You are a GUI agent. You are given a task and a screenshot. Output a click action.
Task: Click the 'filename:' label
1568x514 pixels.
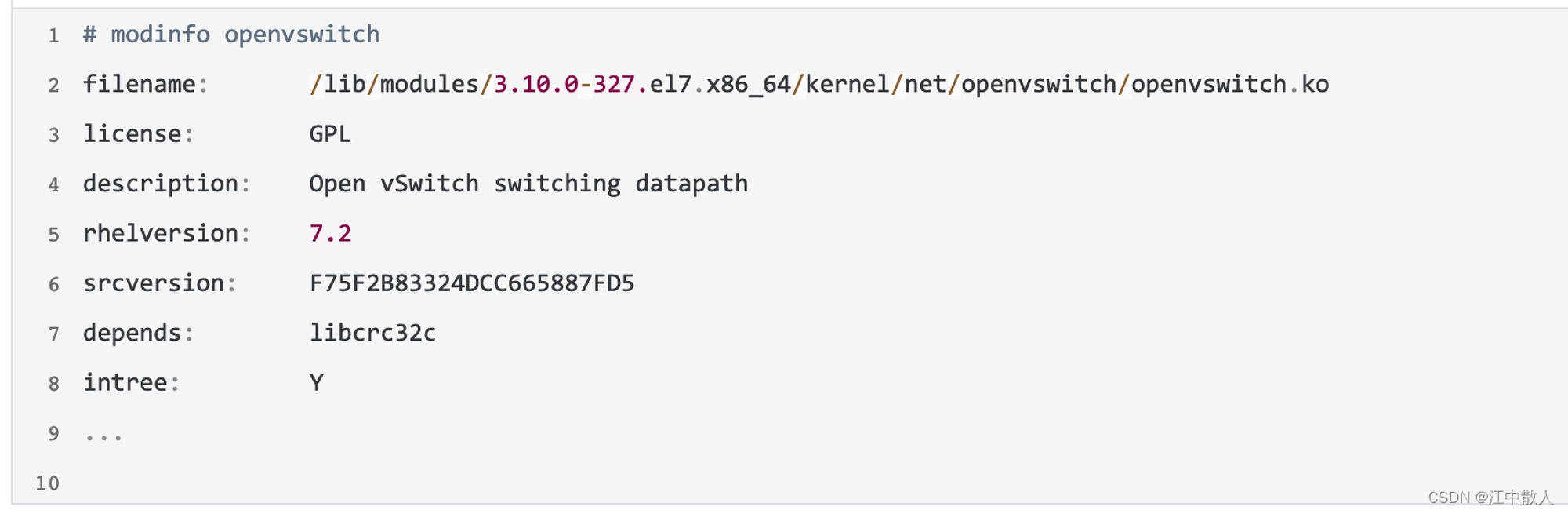[146, 84]
